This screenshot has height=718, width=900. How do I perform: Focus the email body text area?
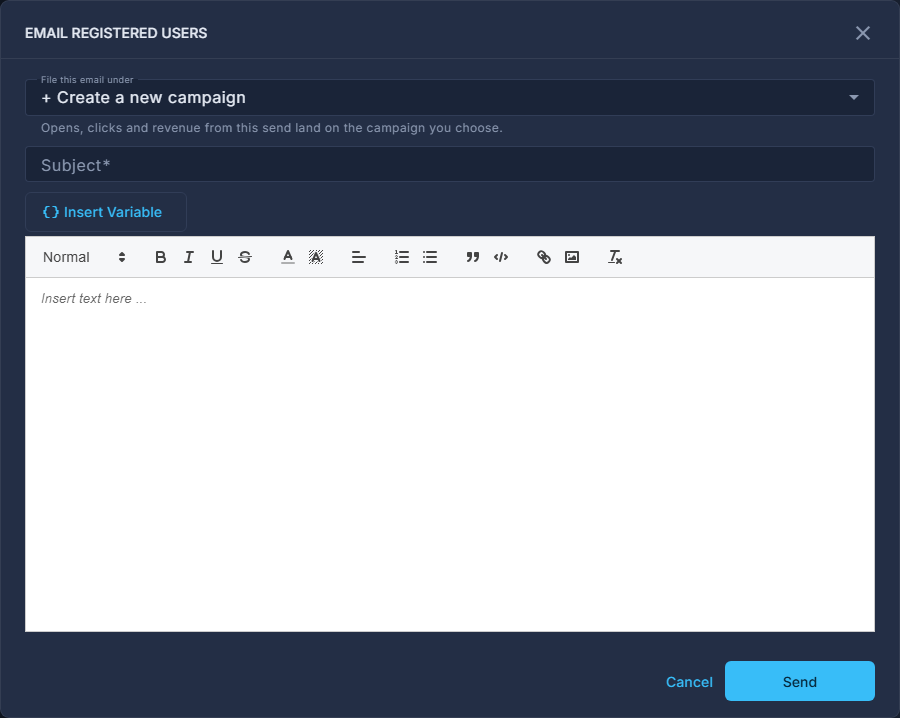450,455
